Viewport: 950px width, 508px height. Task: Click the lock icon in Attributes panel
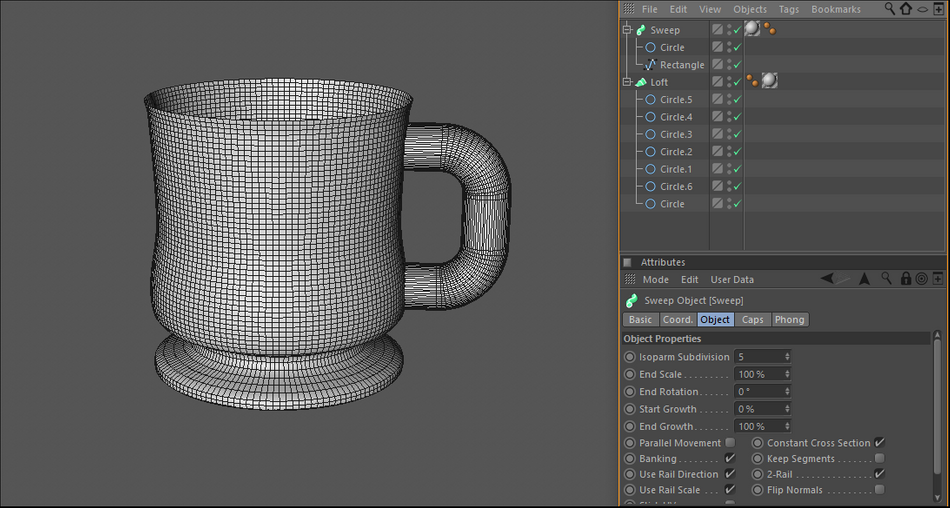coord(906,279)
